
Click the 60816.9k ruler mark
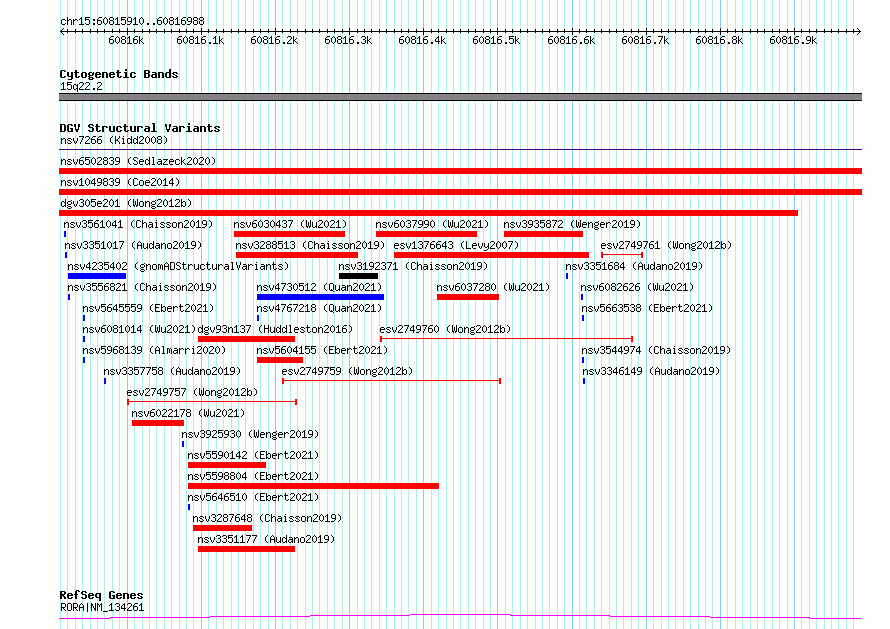coord(793,40)
